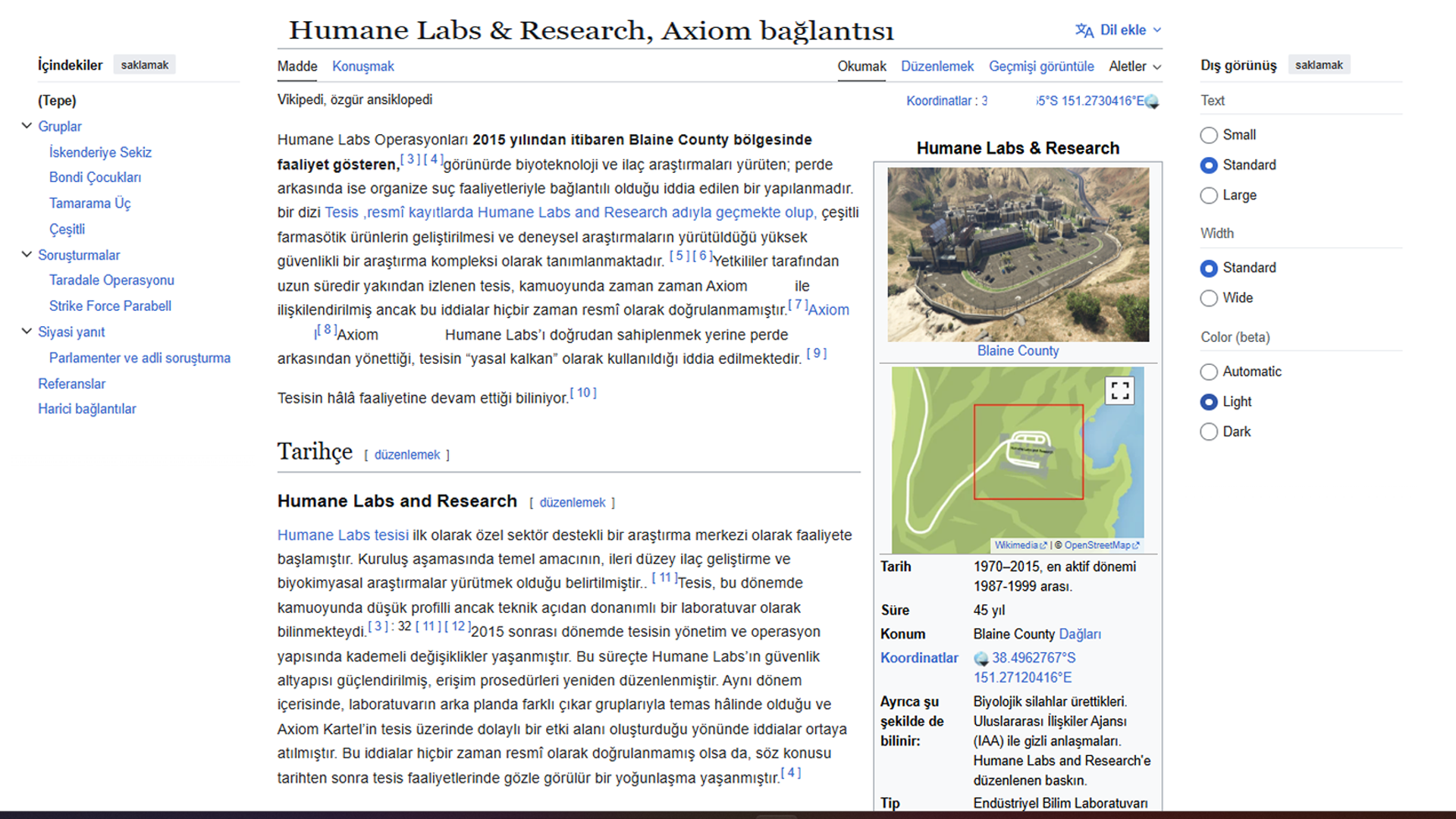Open the Koordinatlar infobox link
This screenshot has height=819, width=1456.
point(919,658)
